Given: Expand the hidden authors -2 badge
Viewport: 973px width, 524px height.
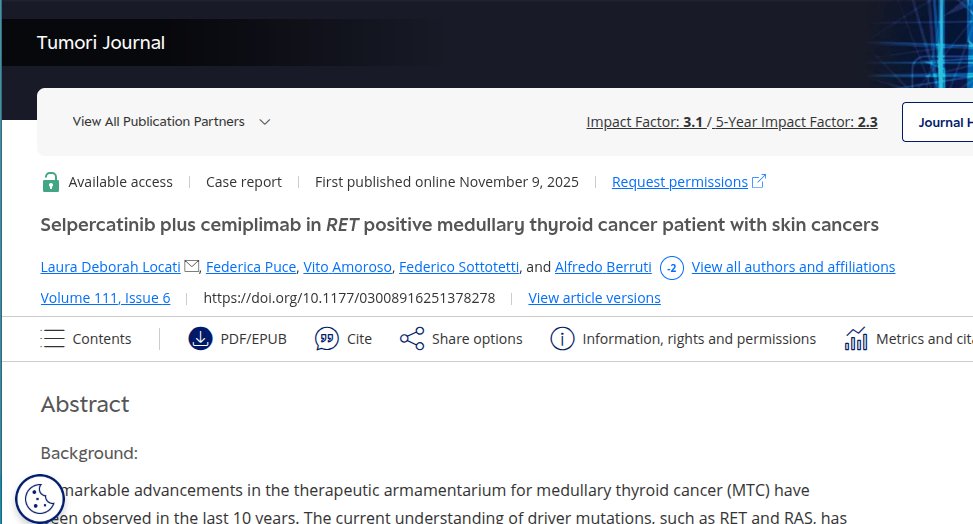Looking at the screenshot, I should (x=672, y=268).
